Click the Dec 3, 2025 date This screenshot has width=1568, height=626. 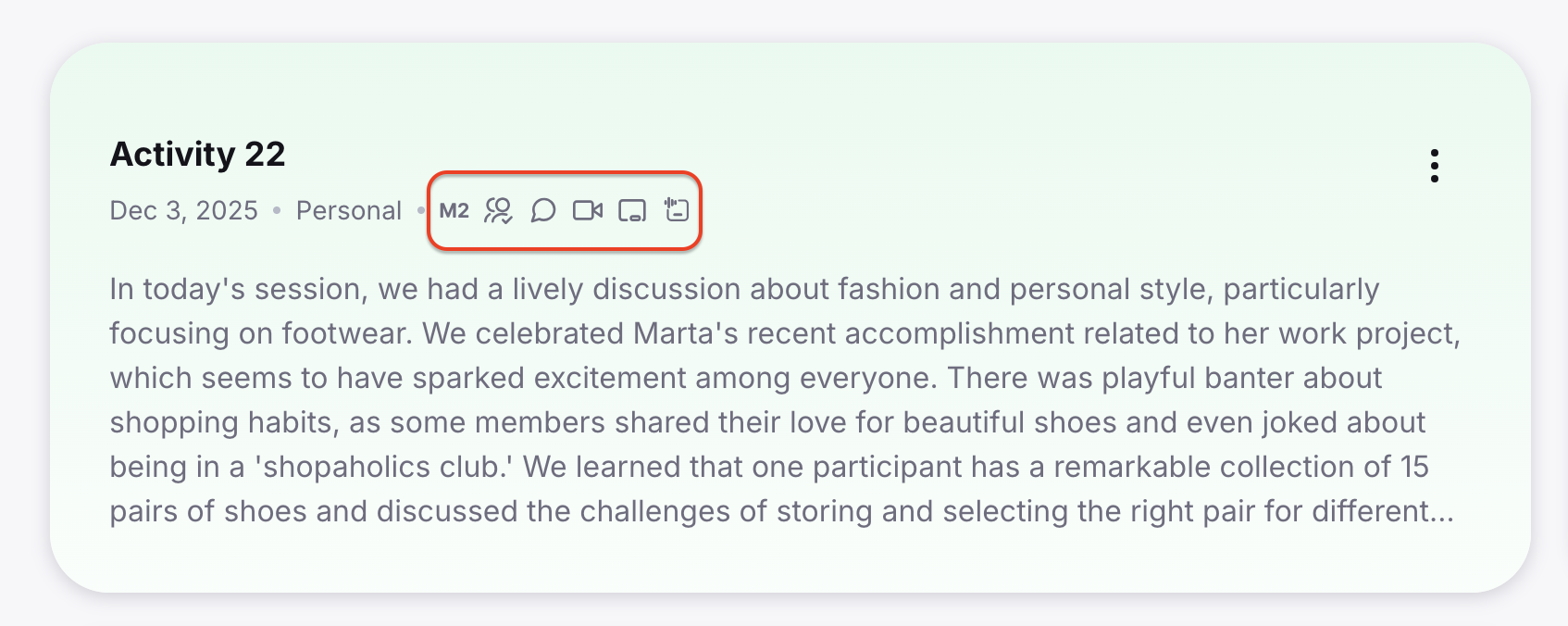(183, 211)
